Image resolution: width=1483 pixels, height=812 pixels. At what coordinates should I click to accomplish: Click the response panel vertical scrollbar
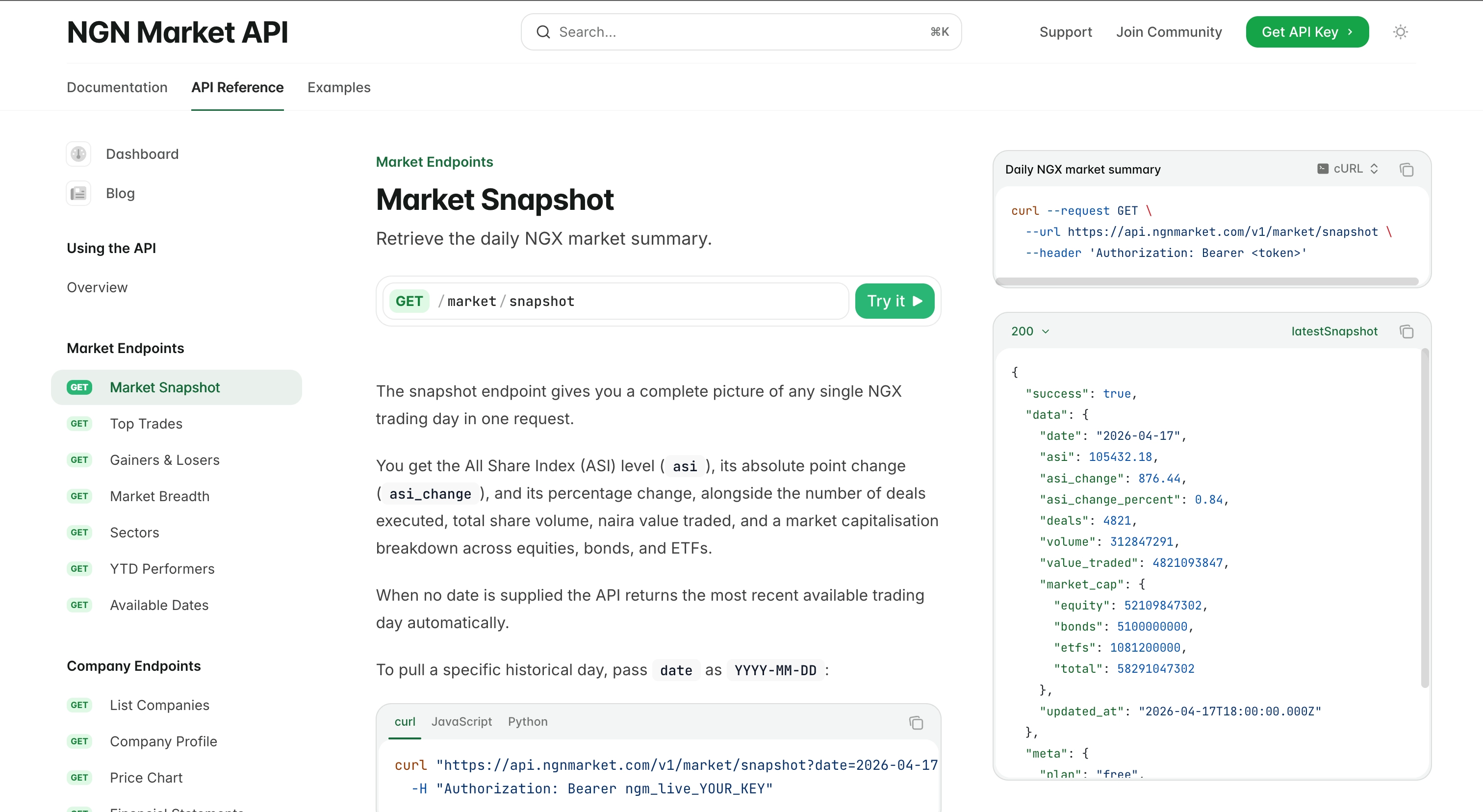pos(1424,518)
